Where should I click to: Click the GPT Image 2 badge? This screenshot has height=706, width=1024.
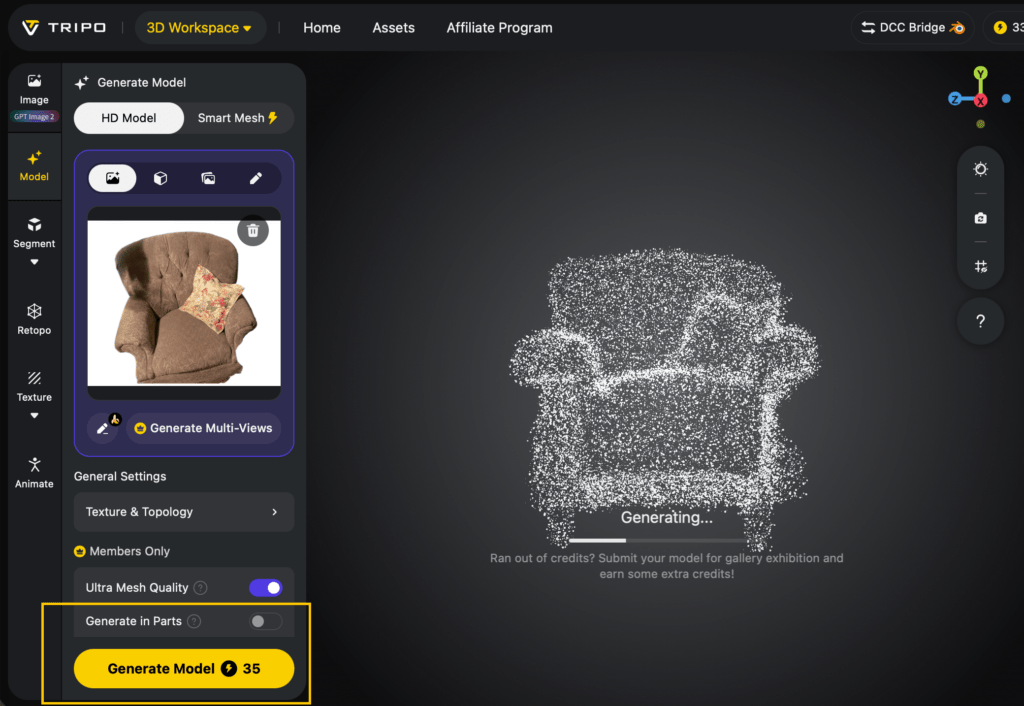(34, 117)
